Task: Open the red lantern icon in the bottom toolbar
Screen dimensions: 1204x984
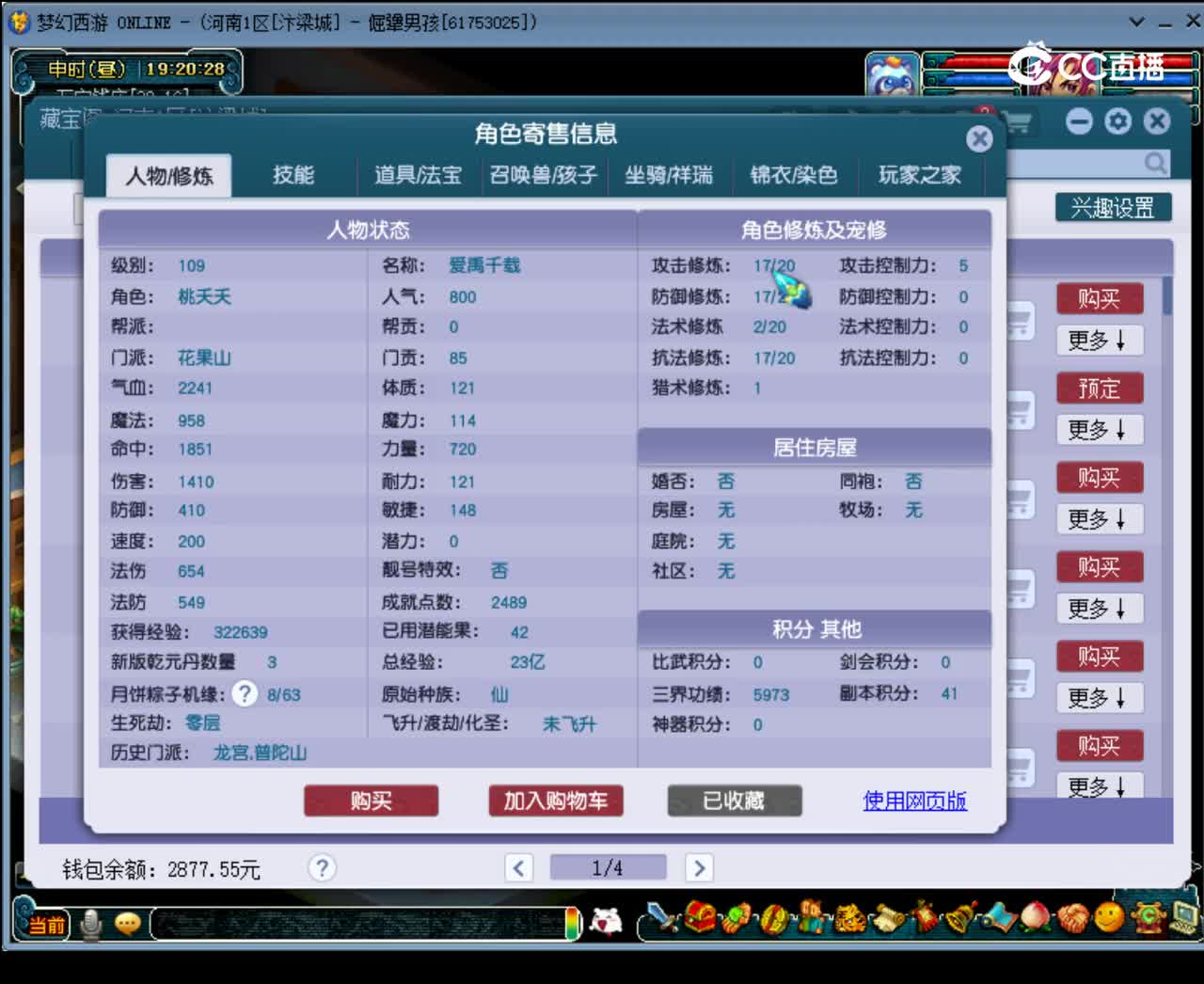Action: (926, 918)
